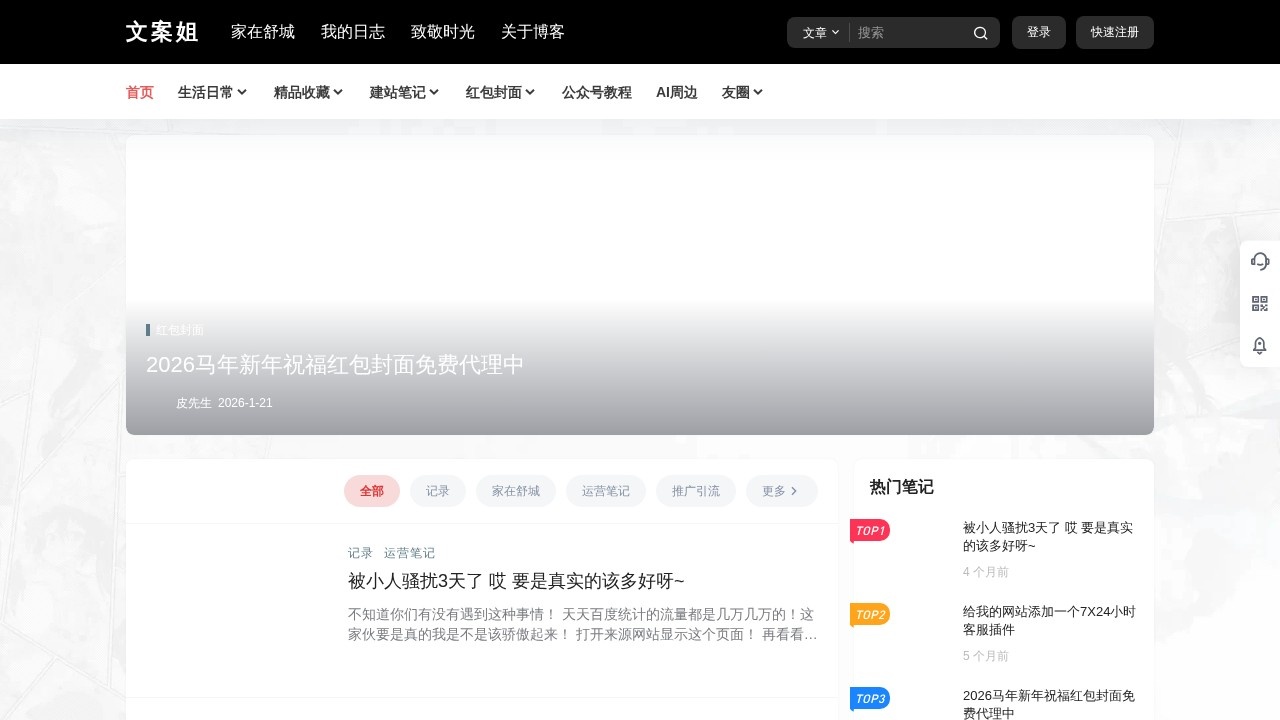Go to 首页 nav item
Image resolution: width=1280 pixels, height=720 pixels.
click(140, 92)
